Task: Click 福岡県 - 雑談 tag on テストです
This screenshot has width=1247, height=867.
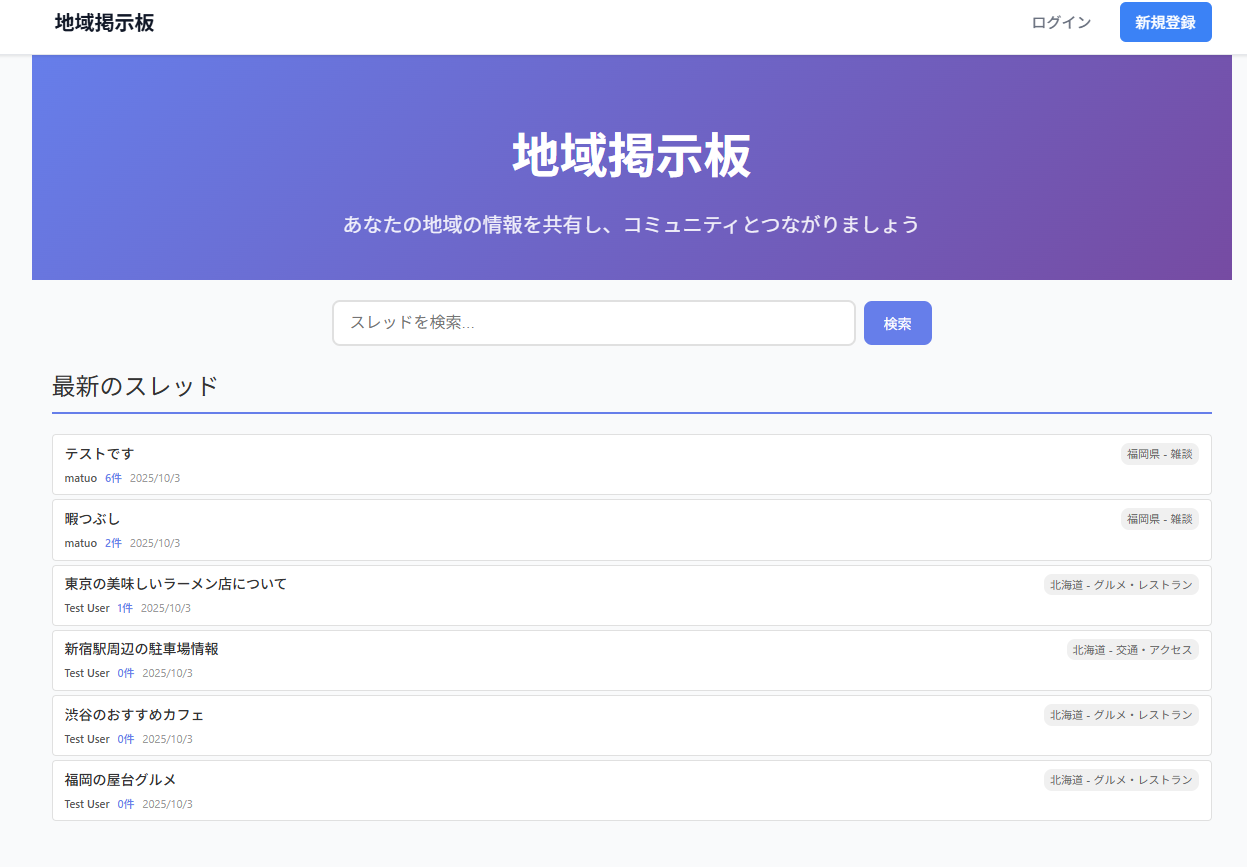Action: pyautogui.click(x=1159, y=454)
